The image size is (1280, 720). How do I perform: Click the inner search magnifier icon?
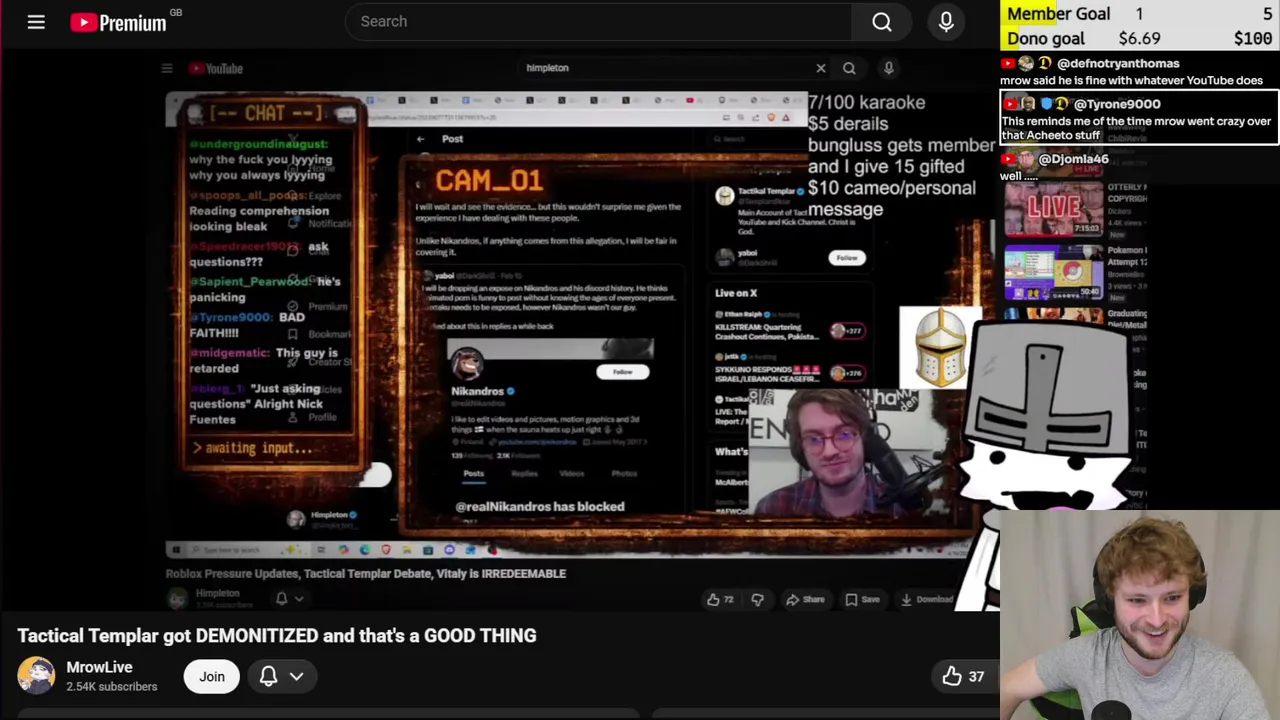(849, 68)
